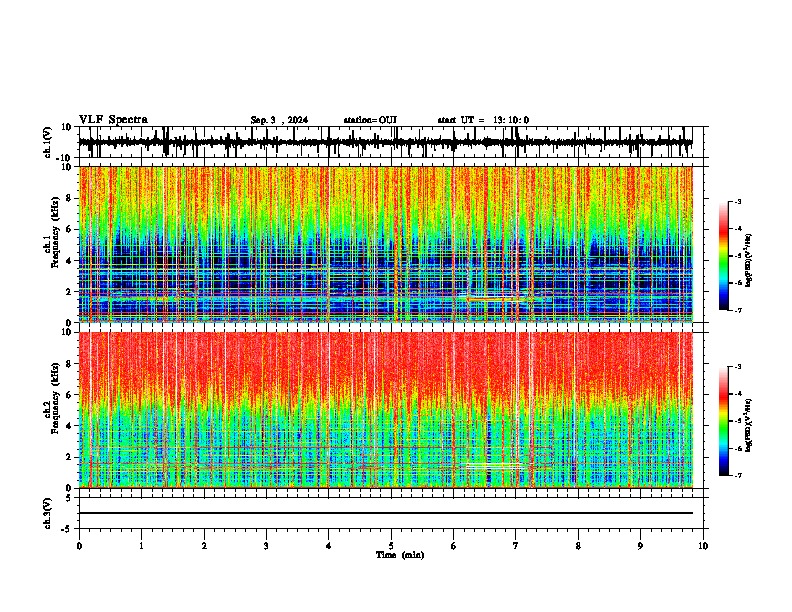Click the ch.3(V) axis label
Screen dimensions: 792x612
click(48, 513)
